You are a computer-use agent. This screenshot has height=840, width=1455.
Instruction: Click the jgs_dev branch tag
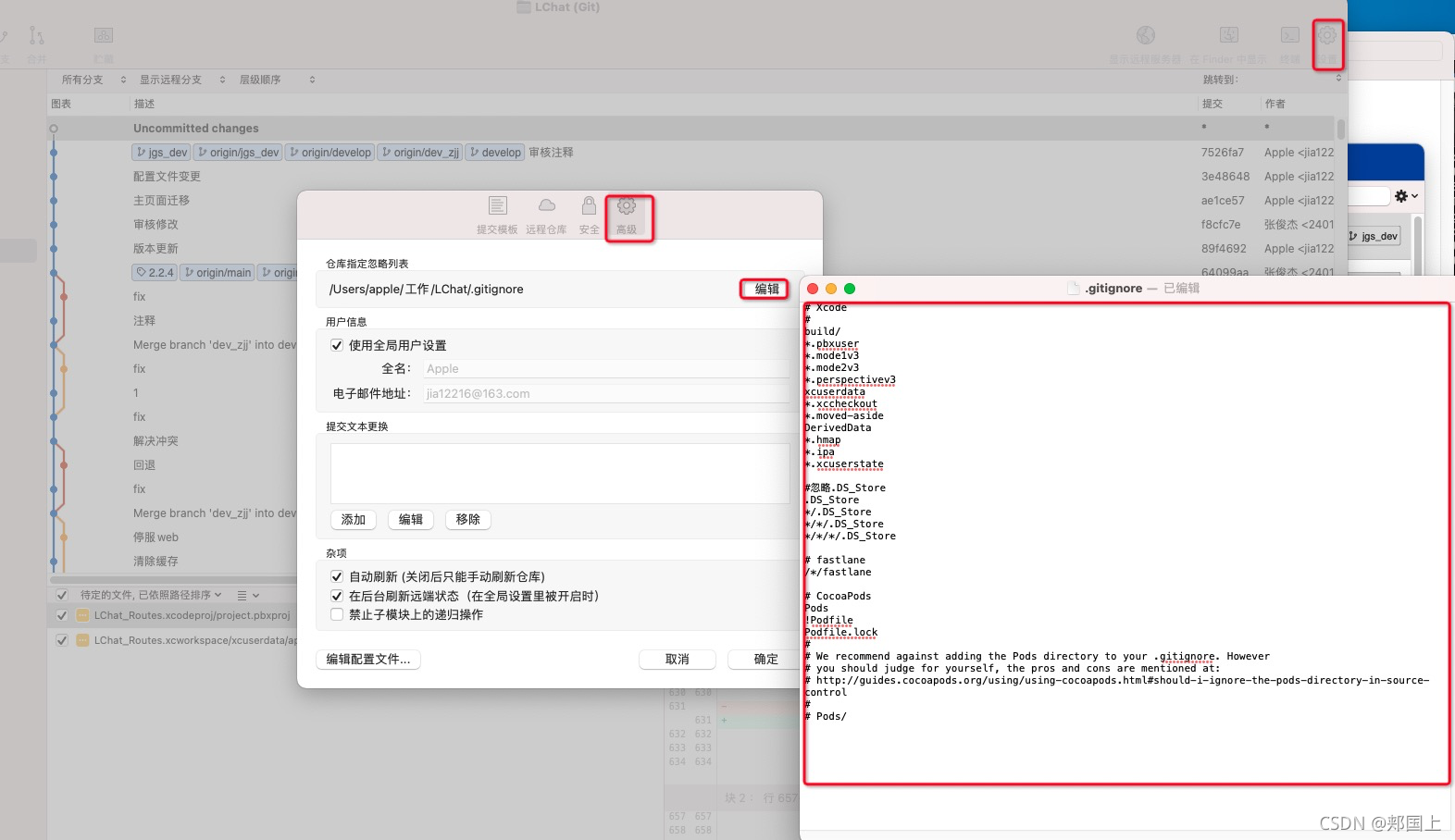pyautogui.click(x=162, y=153)
